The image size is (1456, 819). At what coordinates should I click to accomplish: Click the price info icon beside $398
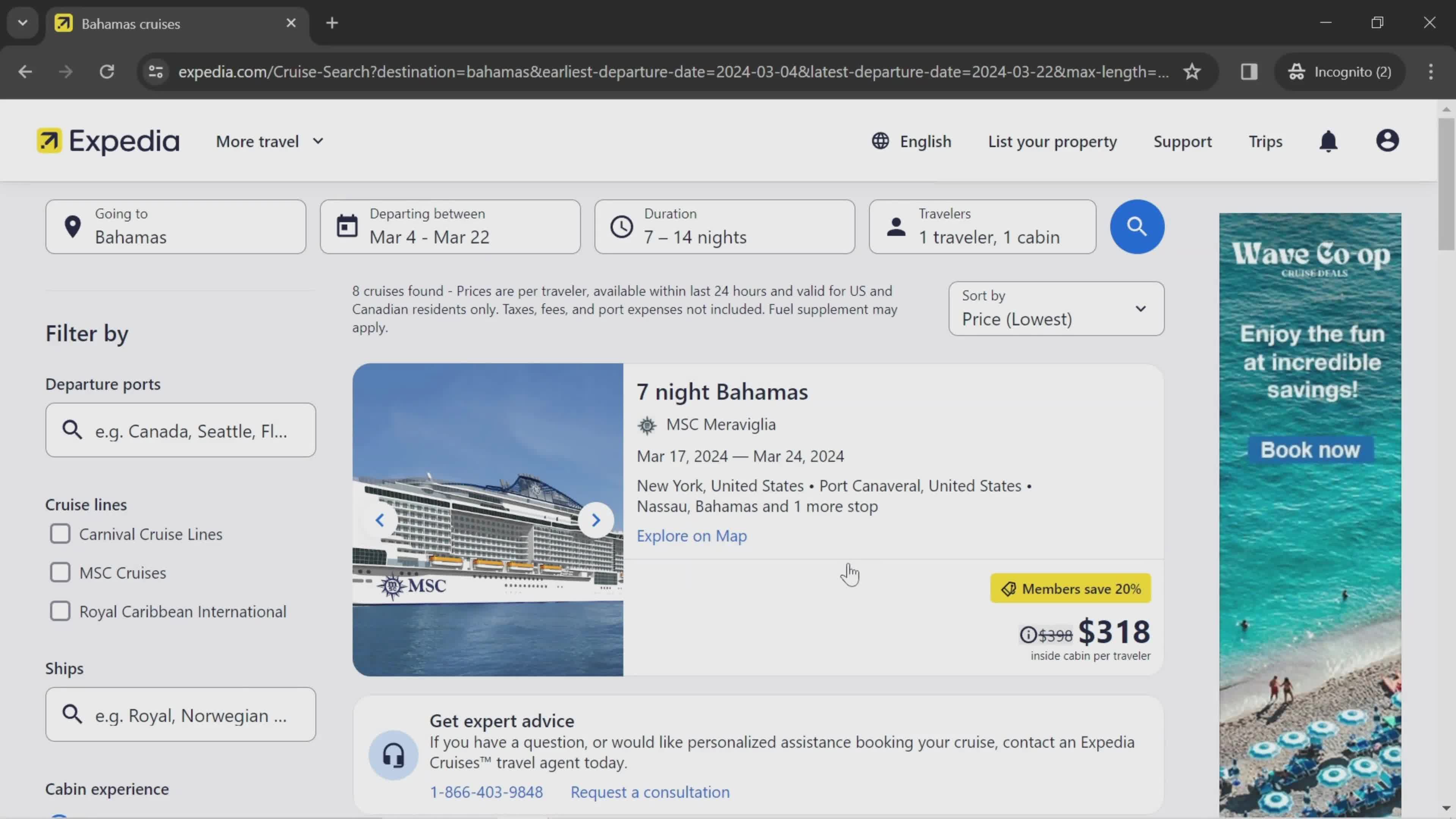click(1028, 635)
